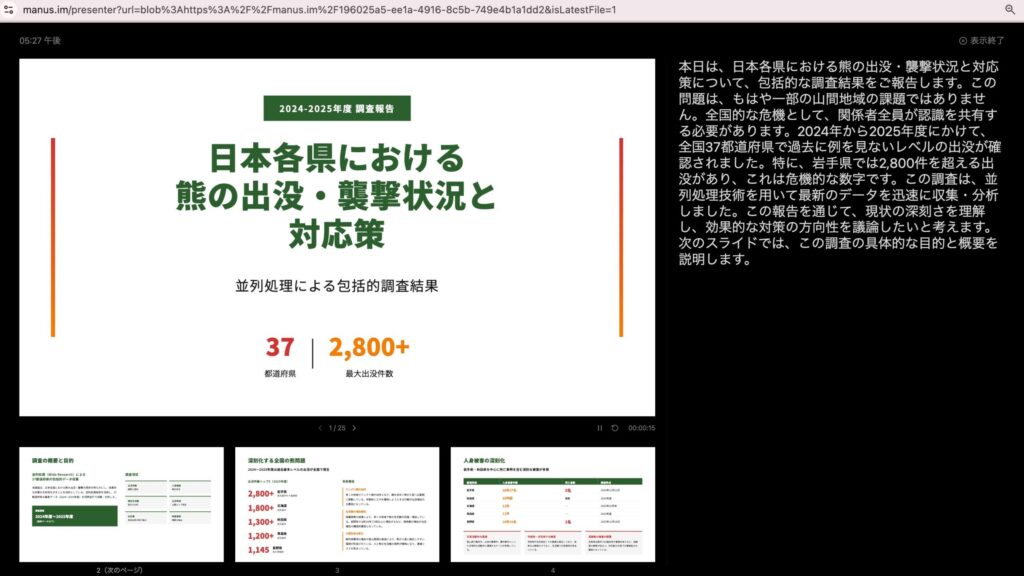This screenshot has height=576, width=1024.
Task: Pause the presentation timer
Action: point(600,428)
